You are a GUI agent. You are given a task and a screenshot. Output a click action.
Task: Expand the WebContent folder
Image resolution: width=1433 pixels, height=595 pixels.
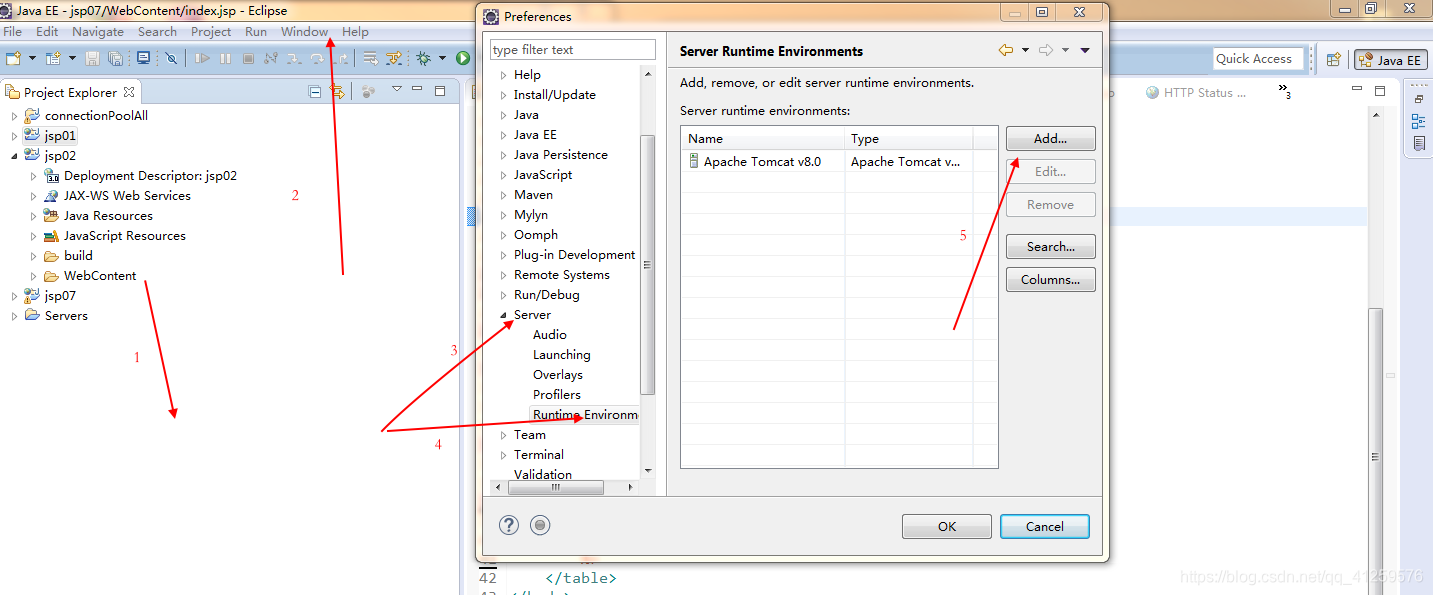(33, 275)
